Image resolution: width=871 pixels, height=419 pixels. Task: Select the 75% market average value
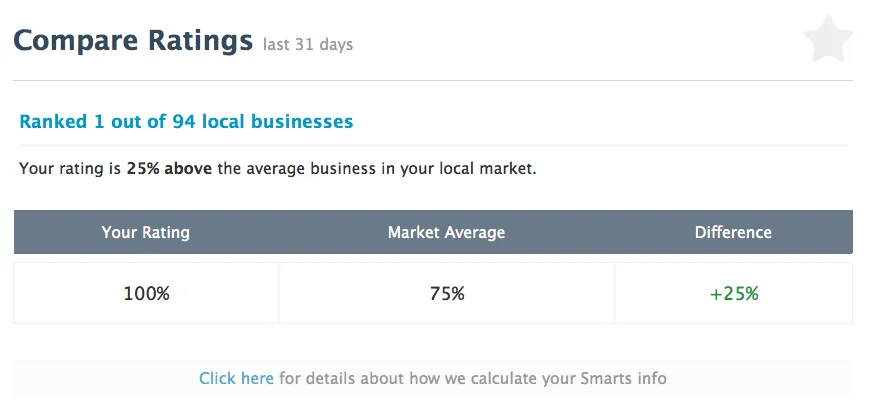(x=446, y=294)
